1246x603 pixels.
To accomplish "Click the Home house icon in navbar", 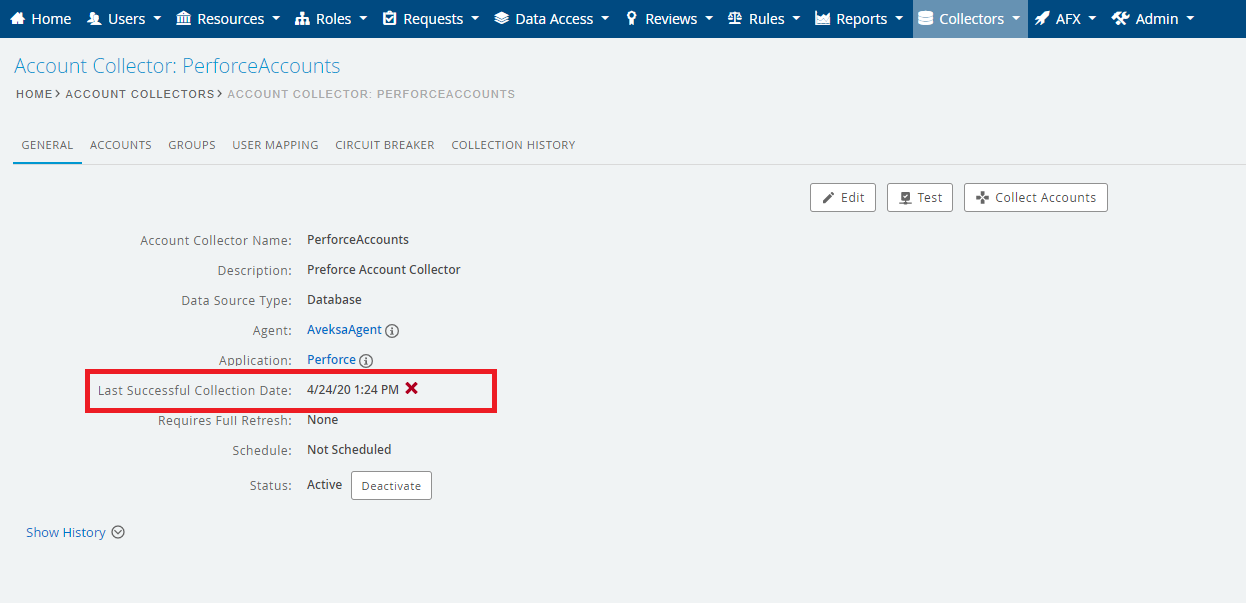I will click(x=17, y=19).
